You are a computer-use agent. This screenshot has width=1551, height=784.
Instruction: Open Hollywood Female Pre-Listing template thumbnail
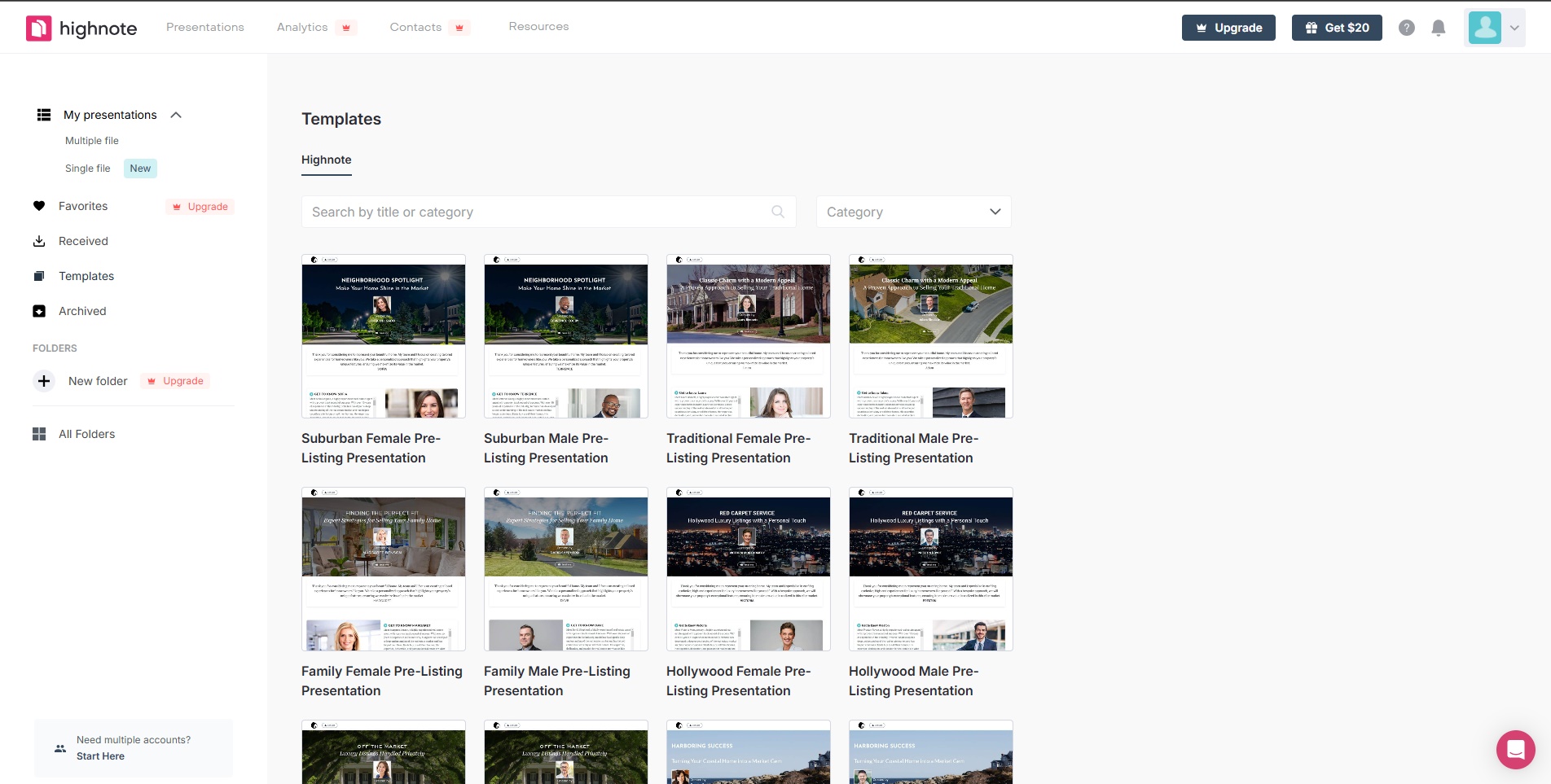pyautogui.click(x=748, y=569)
